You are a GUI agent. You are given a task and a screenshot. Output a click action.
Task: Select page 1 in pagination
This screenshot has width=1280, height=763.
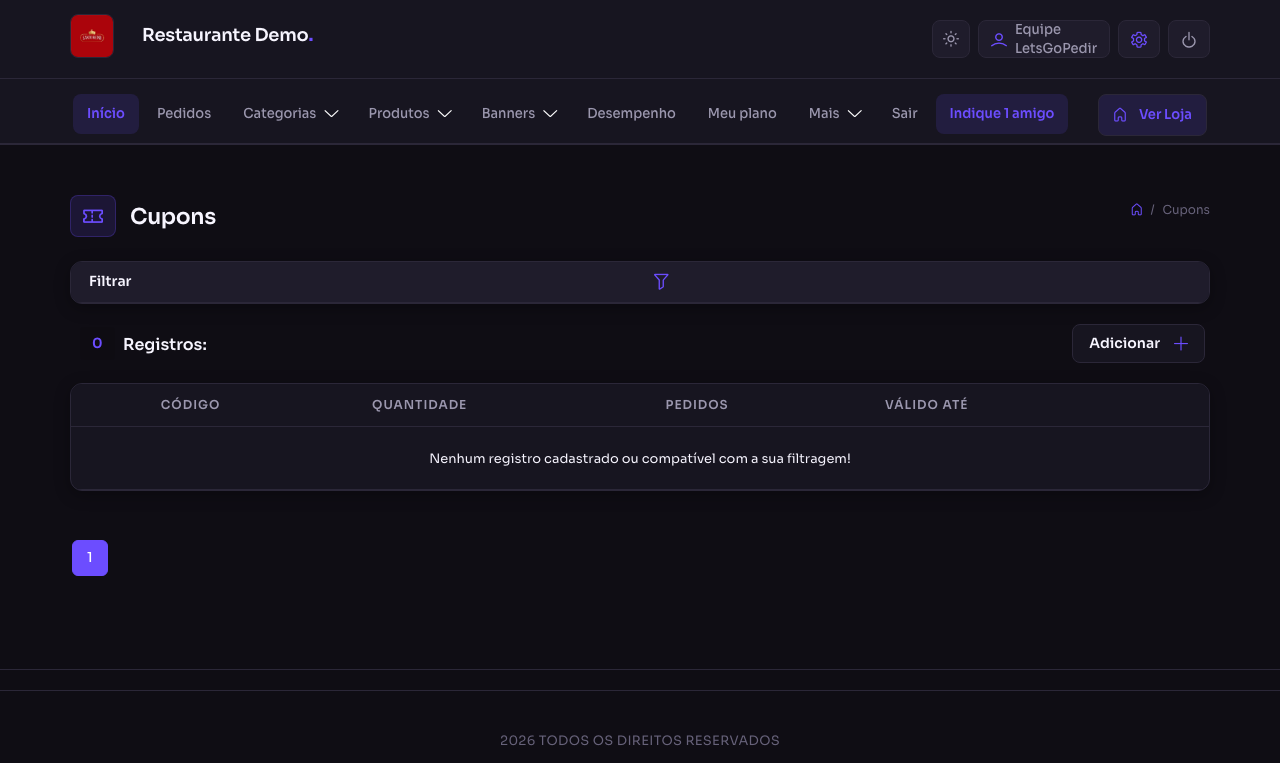[x=90, y=558]
